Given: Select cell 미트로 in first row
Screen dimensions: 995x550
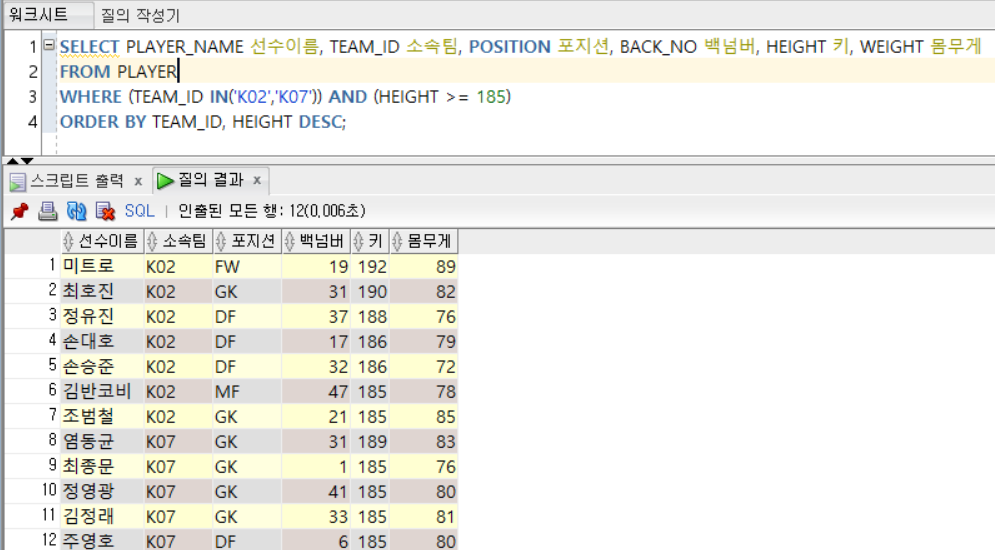Looking at the screenshot, I should (102, 266).
